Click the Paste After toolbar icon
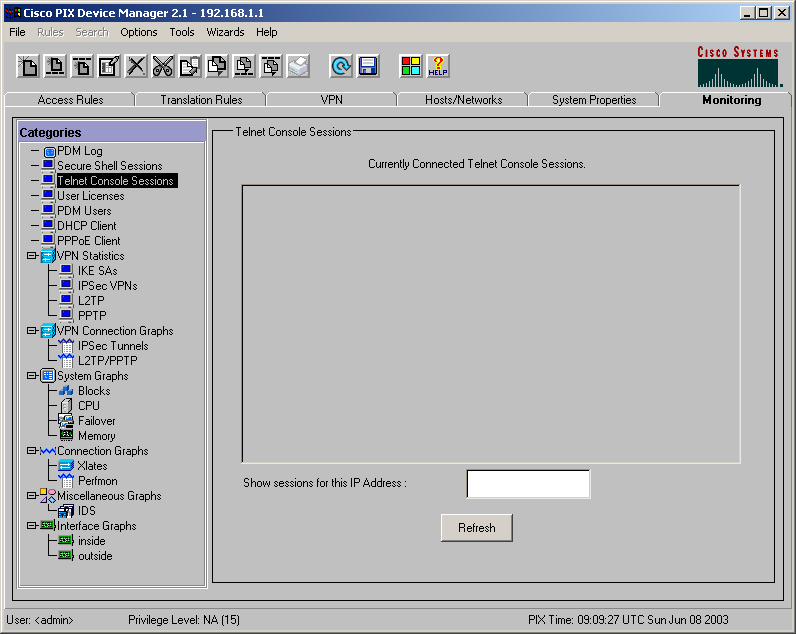796x634 pixels. coord(271,66)
